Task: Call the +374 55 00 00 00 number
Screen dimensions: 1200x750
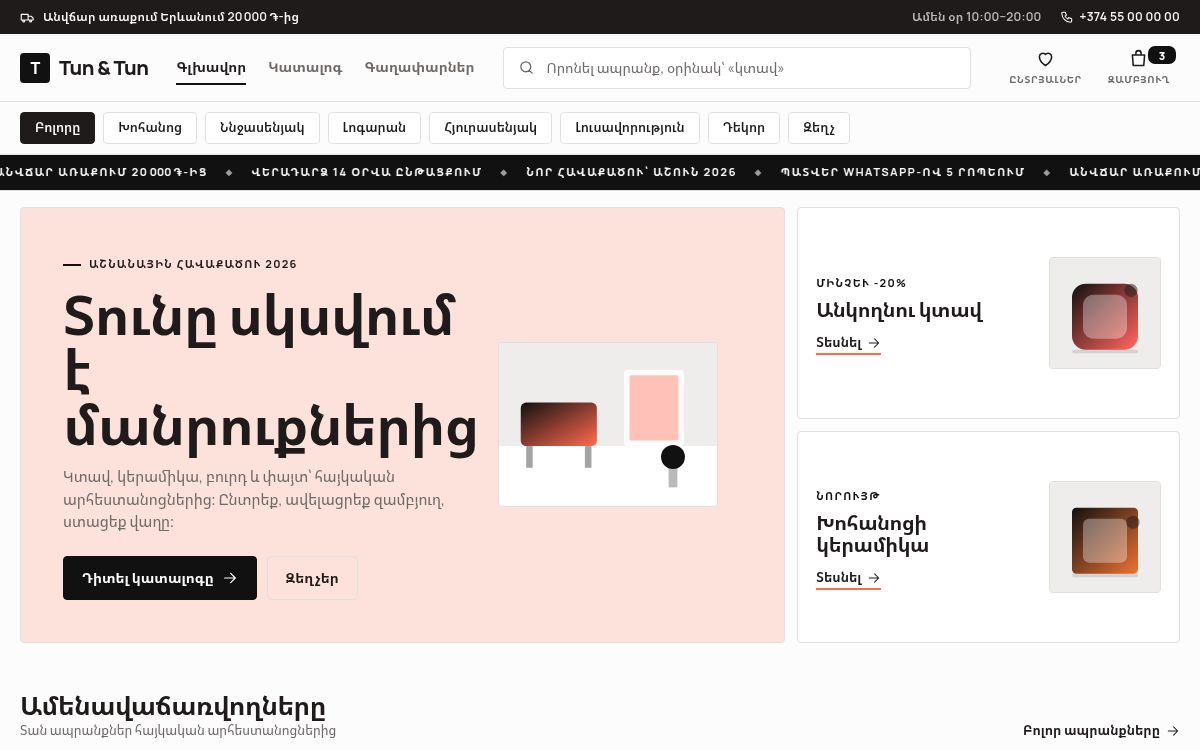Action: pos(1129,17)
